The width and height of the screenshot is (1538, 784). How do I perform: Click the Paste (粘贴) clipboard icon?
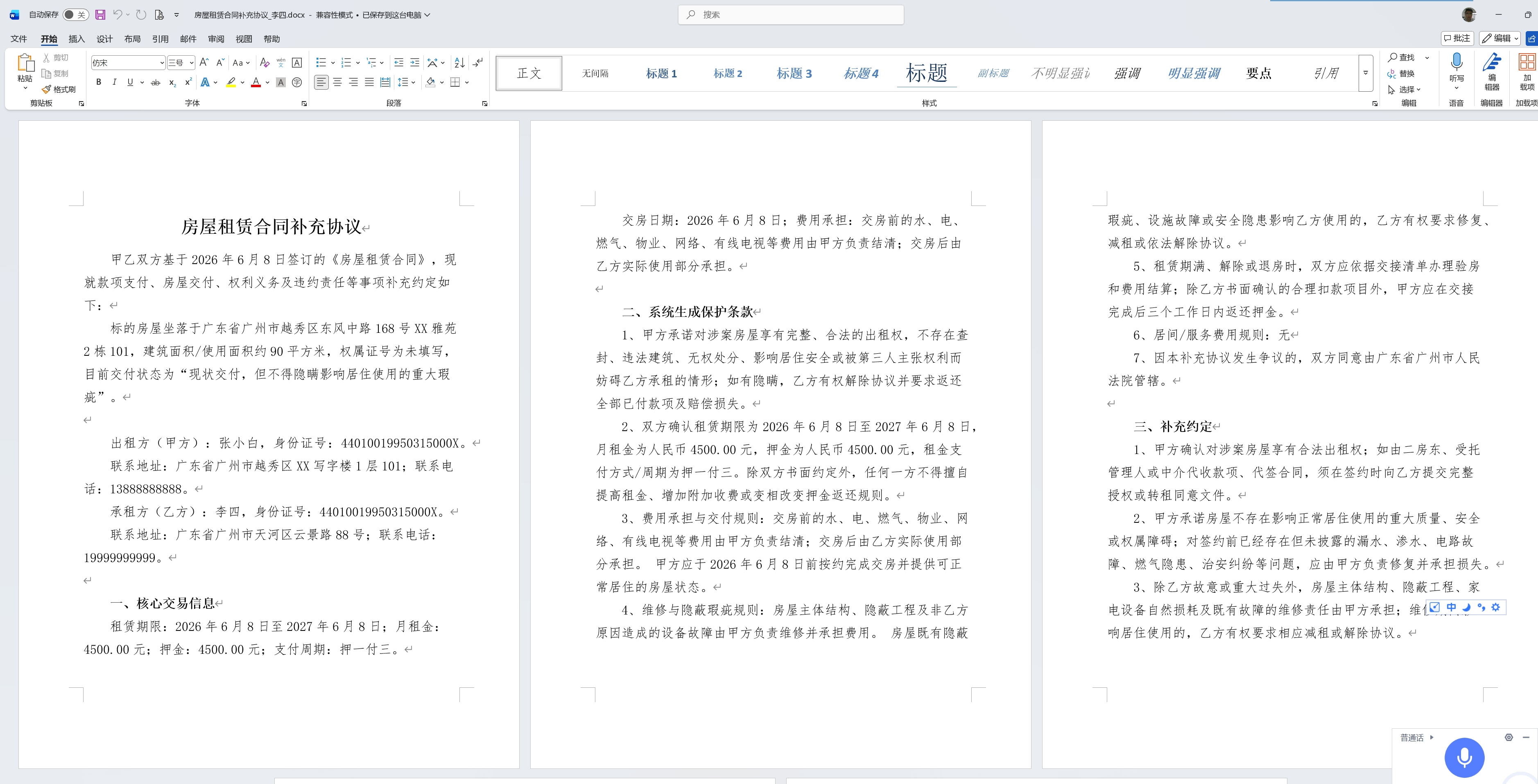point(25,63)
